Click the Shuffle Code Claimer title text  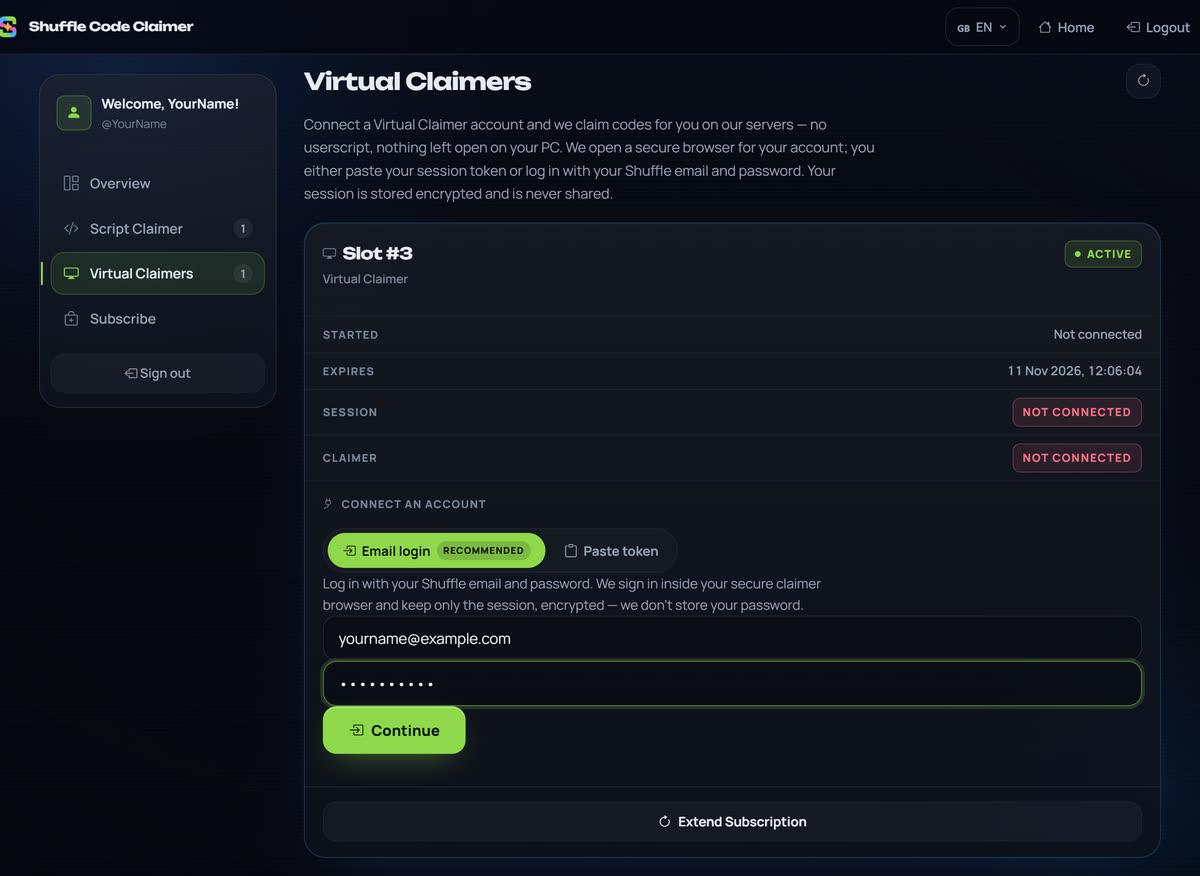pyautogui.click(x=111, y=26)
